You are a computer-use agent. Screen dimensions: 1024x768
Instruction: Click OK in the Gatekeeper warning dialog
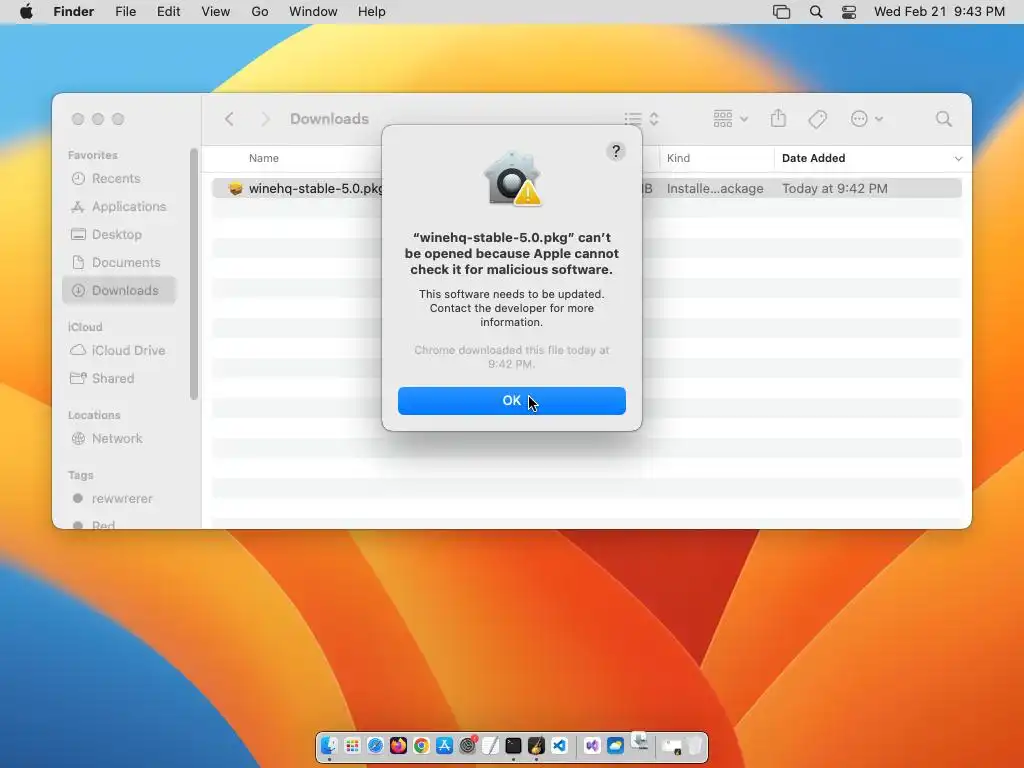pos(511,400)
